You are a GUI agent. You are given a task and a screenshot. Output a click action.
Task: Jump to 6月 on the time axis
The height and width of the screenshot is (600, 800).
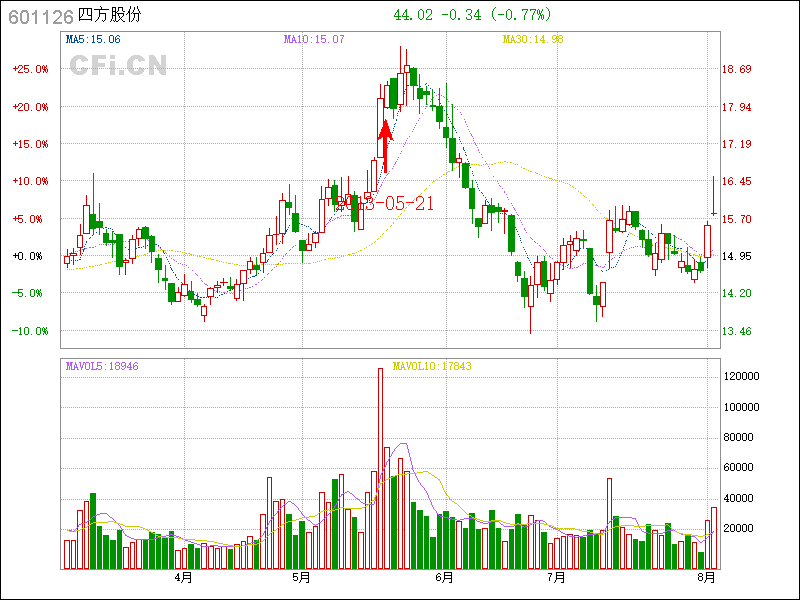click(444, 578)
